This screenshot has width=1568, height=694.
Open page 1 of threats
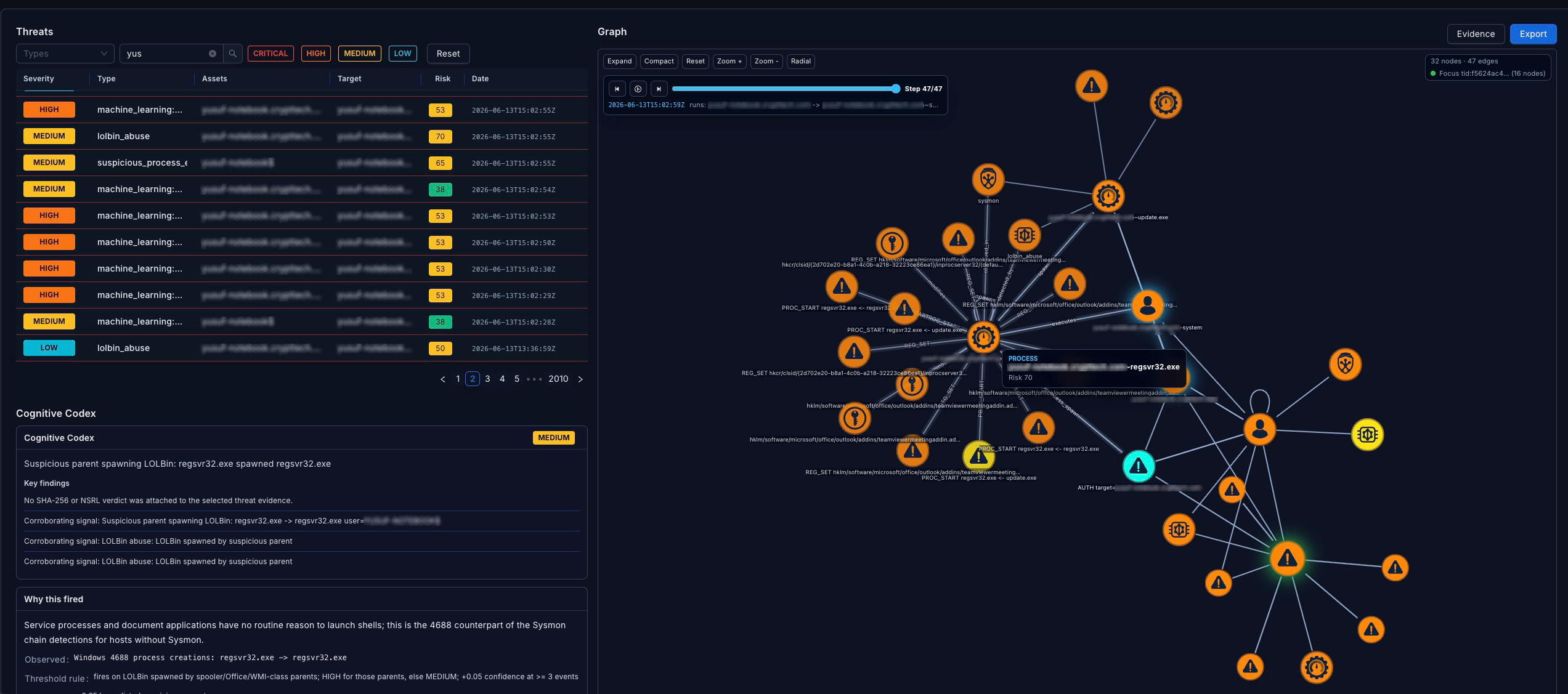pos(458,379)
